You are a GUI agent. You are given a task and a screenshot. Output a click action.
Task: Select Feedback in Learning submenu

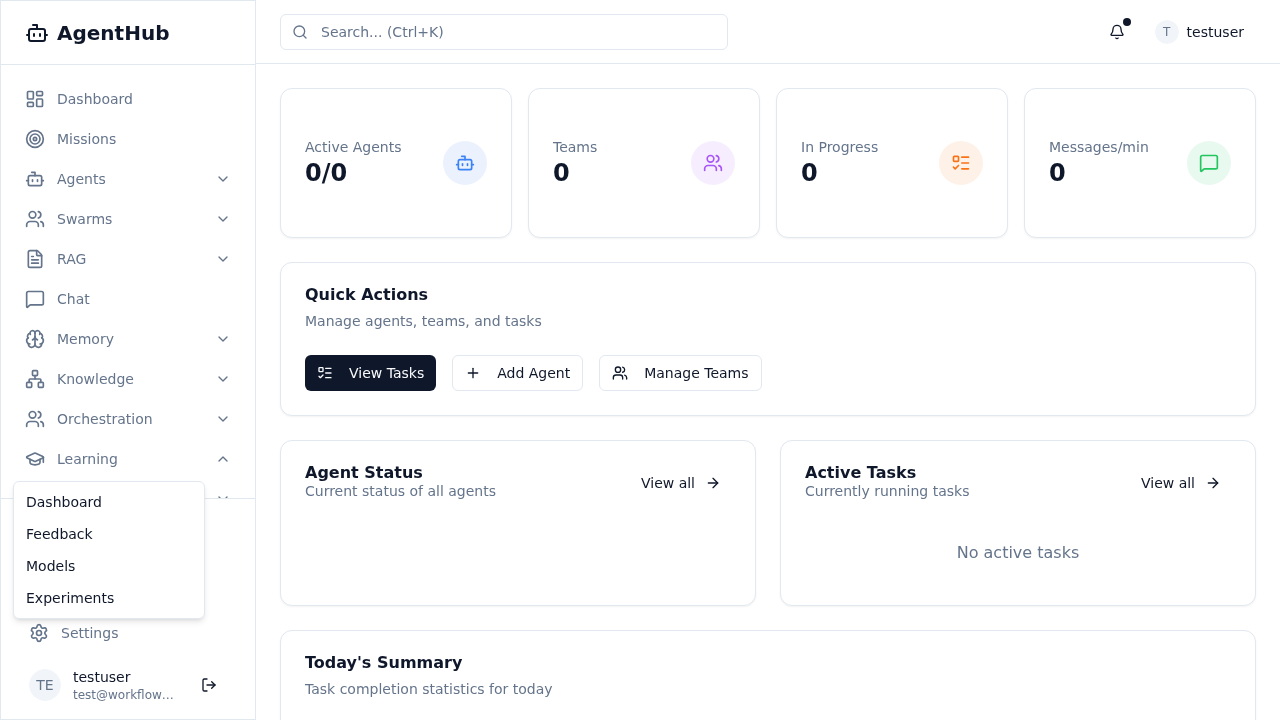[59, 534]
